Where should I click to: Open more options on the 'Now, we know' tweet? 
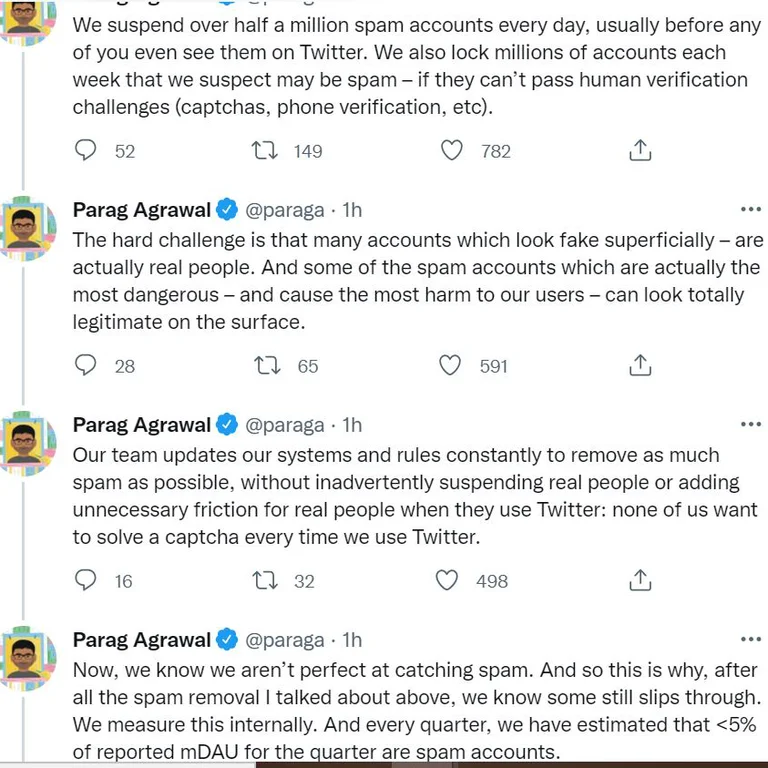750,640
